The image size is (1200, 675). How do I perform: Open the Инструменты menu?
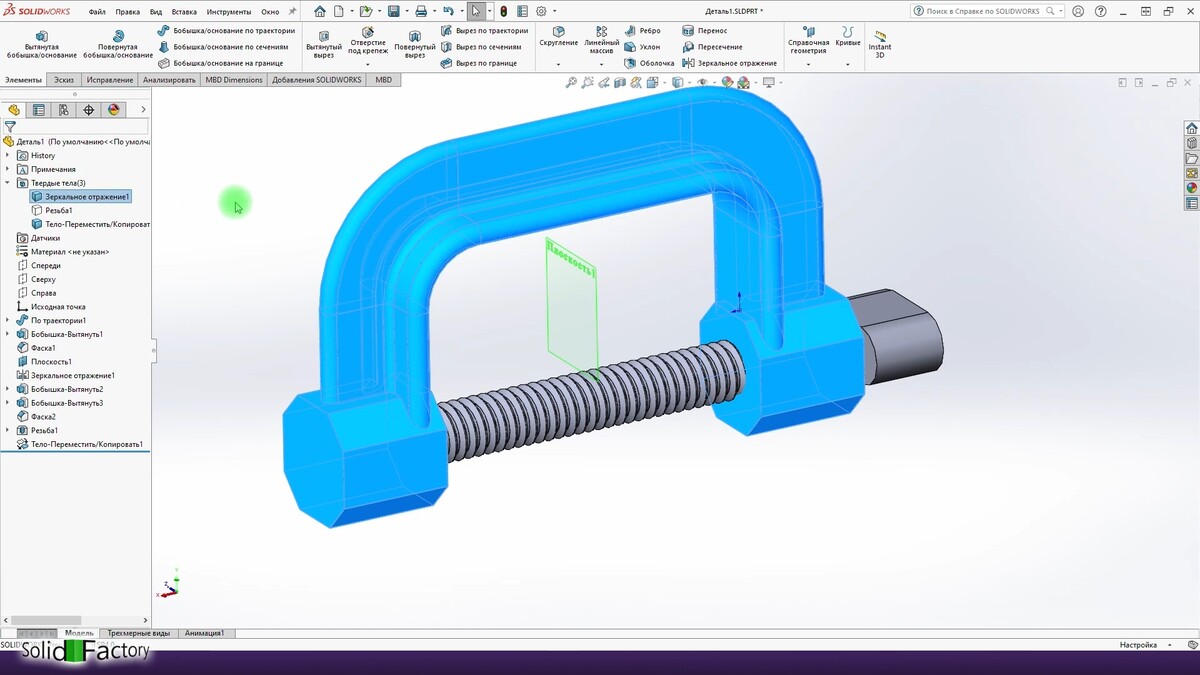[229, 12]
